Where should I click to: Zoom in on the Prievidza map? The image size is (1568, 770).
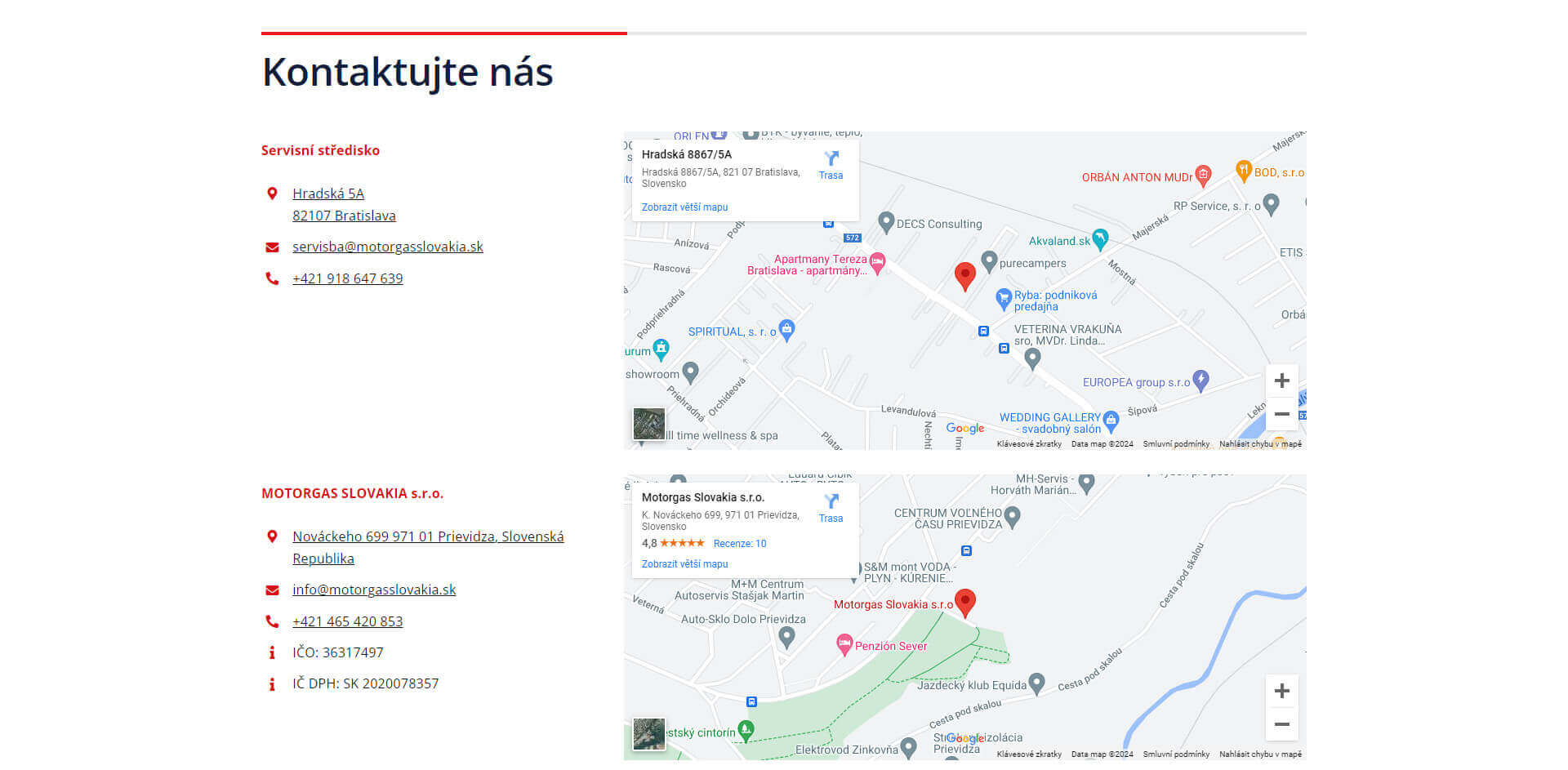click(x=1282, y=691)
